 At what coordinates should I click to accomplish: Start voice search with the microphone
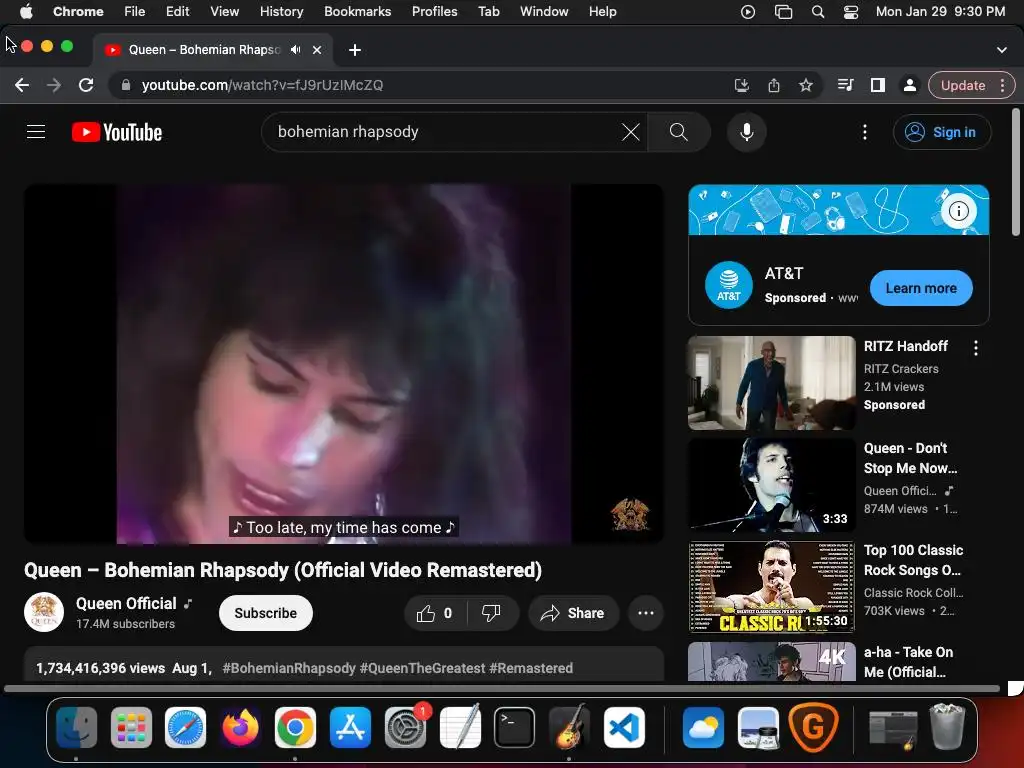[746, 132]
